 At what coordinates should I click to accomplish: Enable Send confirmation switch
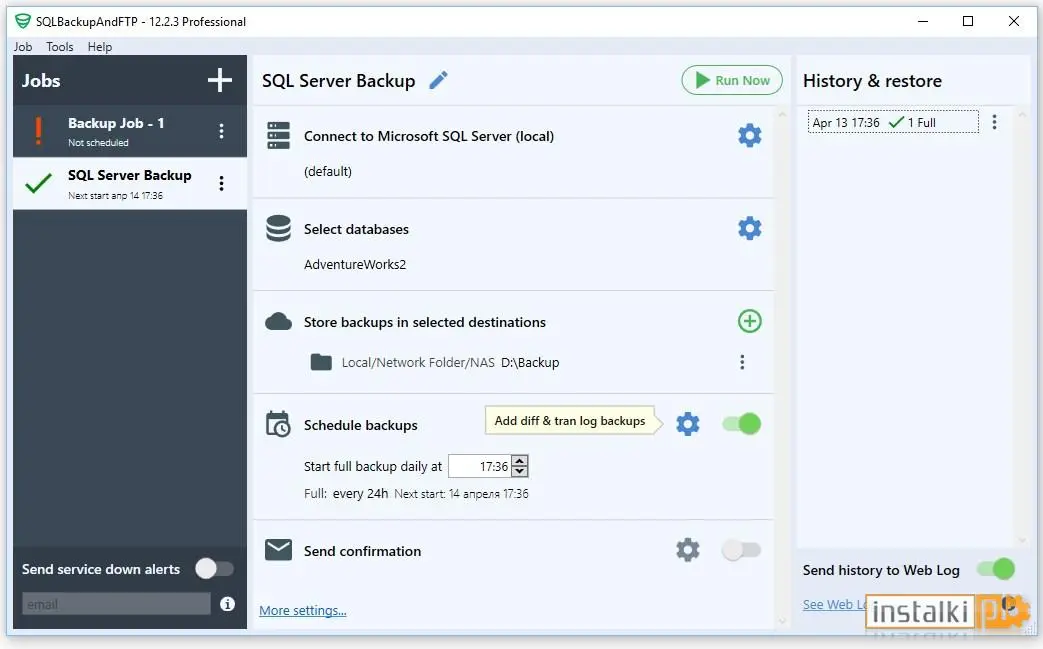click(x=741, y=550)
